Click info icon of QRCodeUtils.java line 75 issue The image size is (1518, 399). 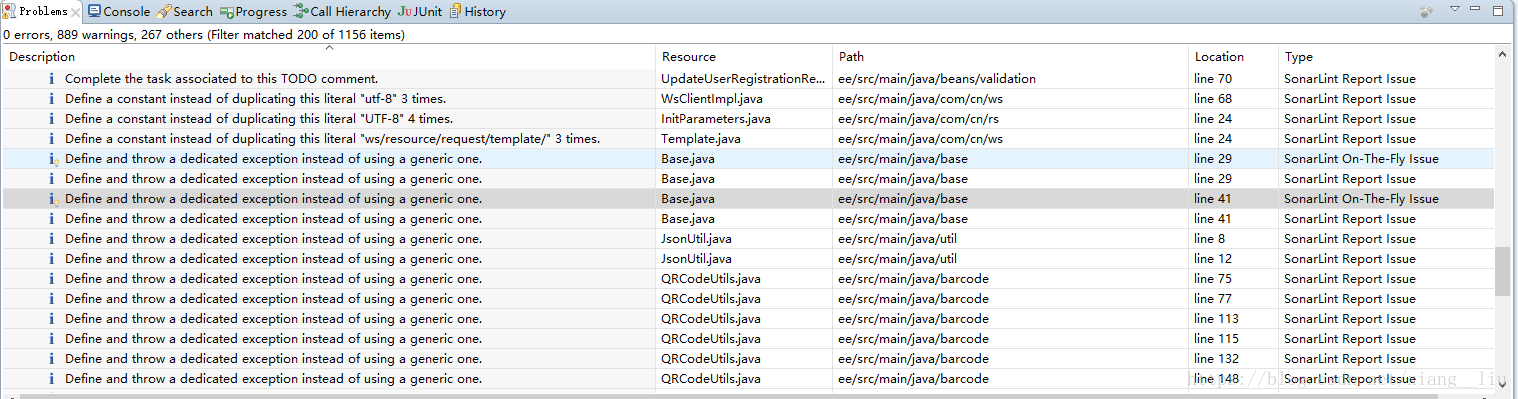(52, 279)
